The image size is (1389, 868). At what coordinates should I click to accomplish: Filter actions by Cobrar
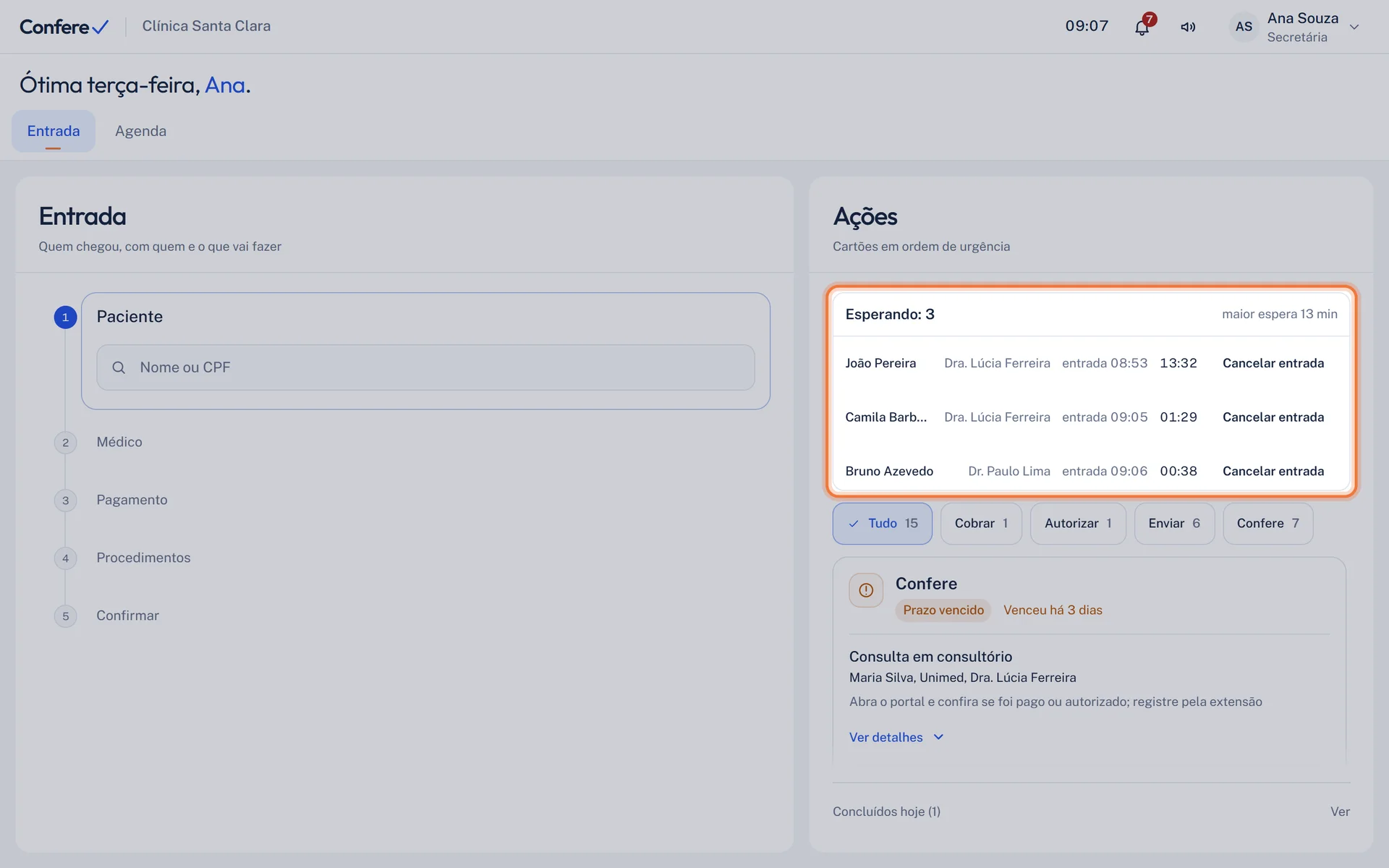pyautogui.click(x=981, y=523)
